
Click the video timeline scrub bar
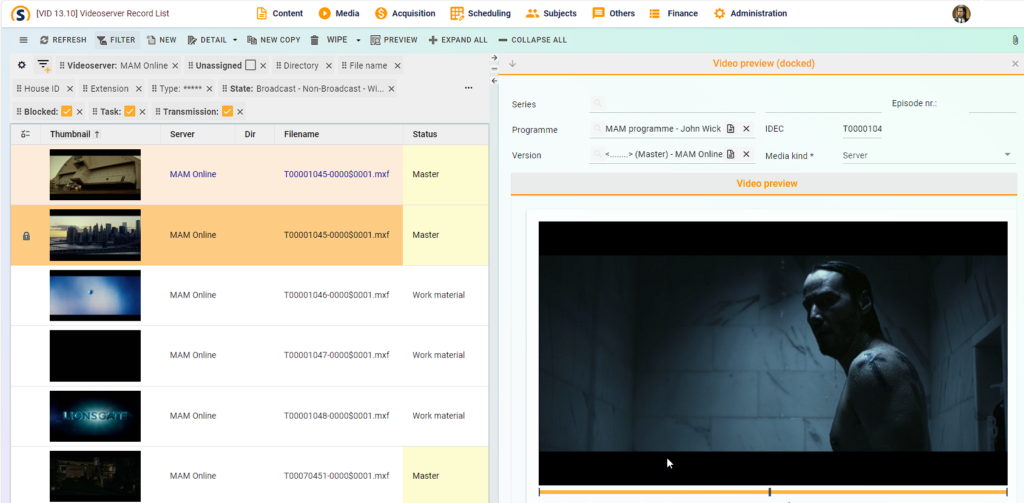pos(773,492)
